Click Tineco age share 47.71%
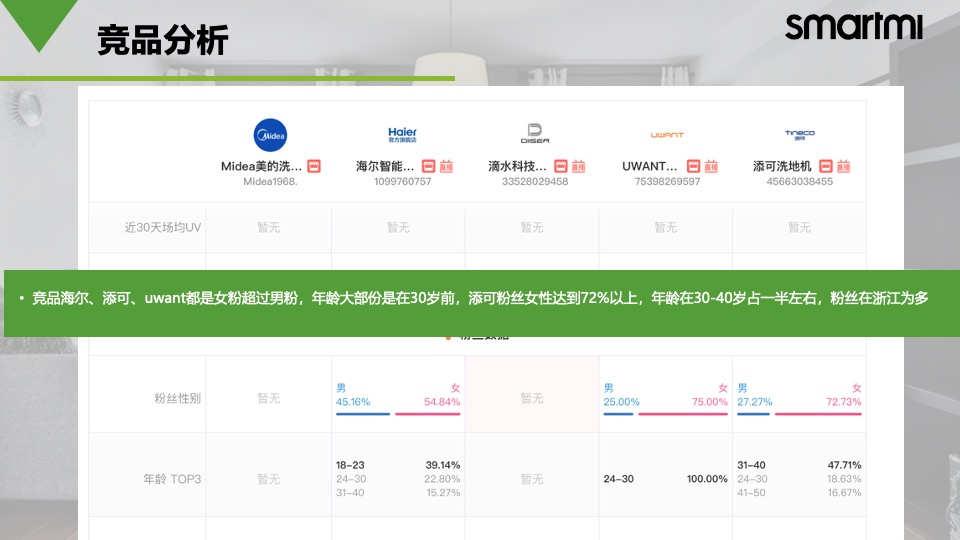Image resolution: width=960 pixels, height=540 pixels. (844, 465)
